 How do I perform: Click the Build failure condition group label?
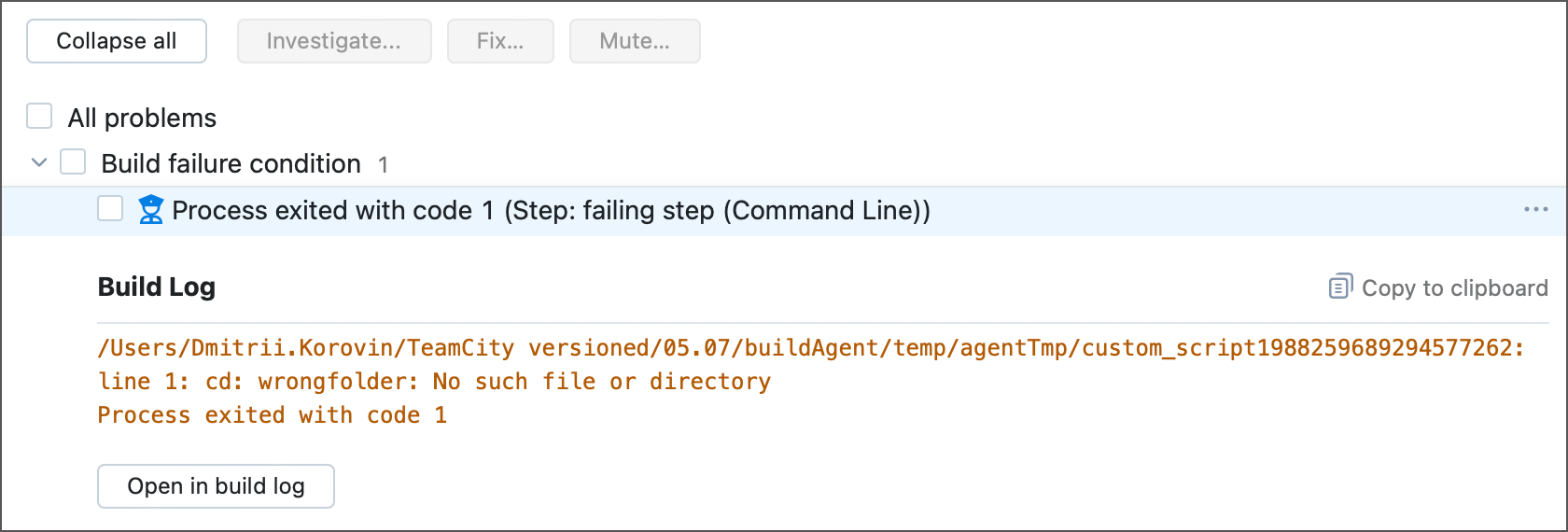click(x=231, y=164)
